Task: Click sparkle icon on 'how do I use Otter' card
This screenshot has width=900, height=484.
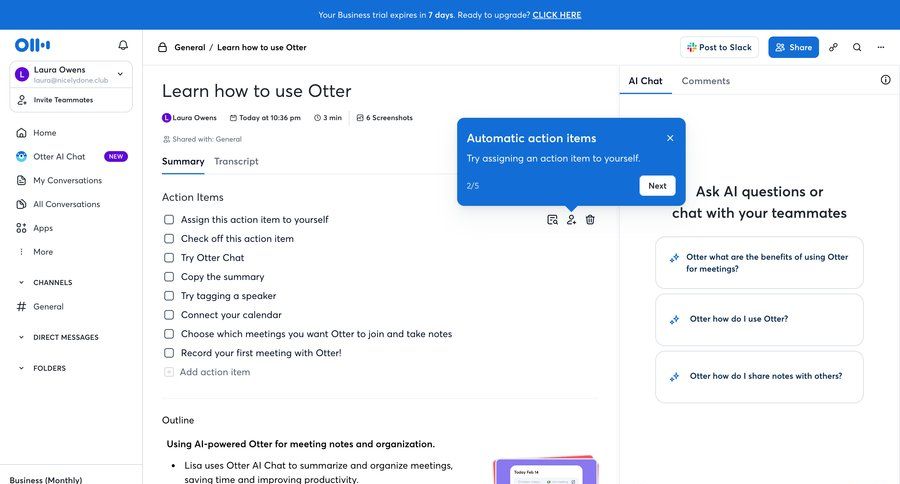Action: point(674,320)
